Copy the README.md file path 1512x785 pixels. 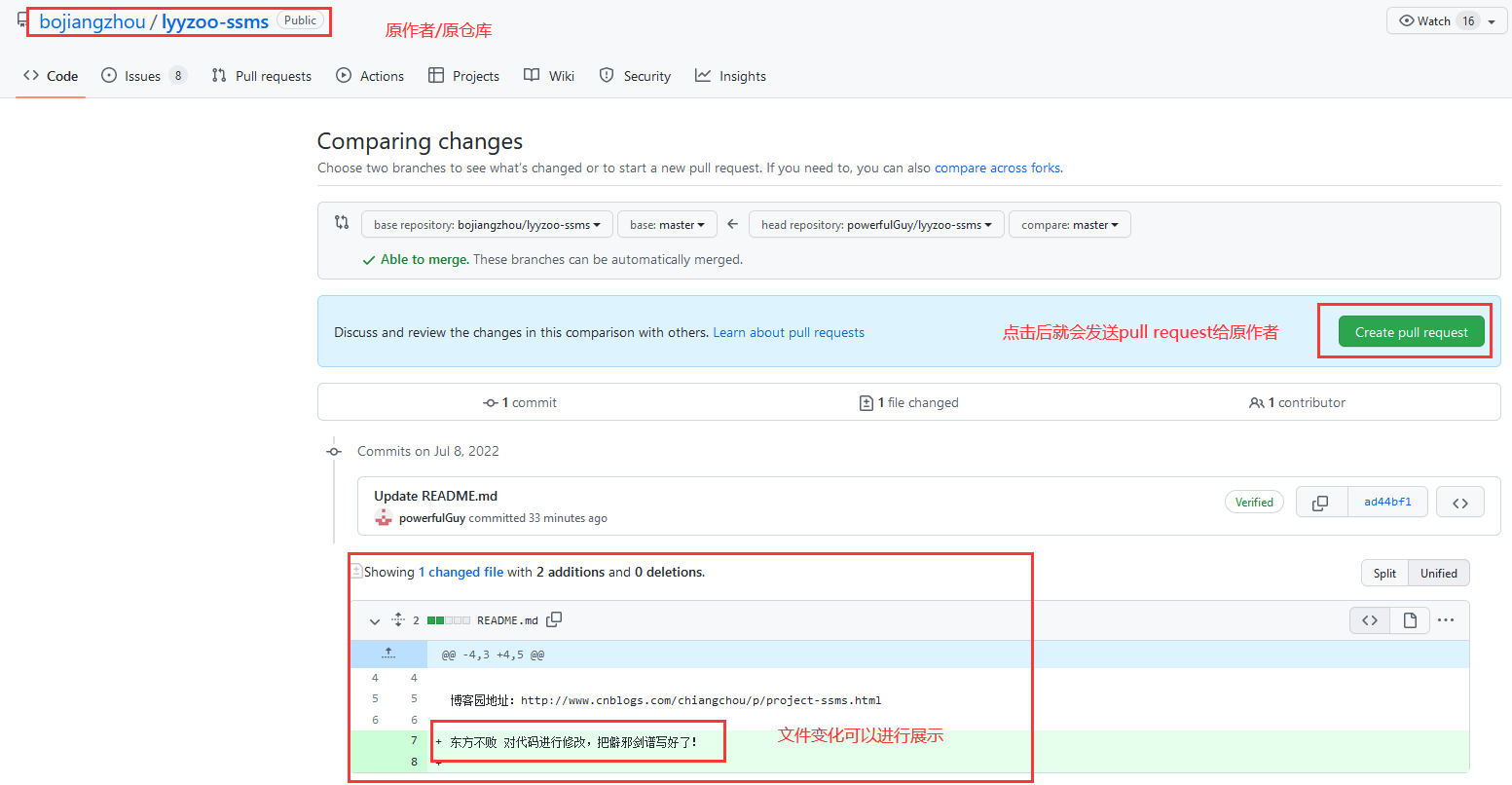554,619
